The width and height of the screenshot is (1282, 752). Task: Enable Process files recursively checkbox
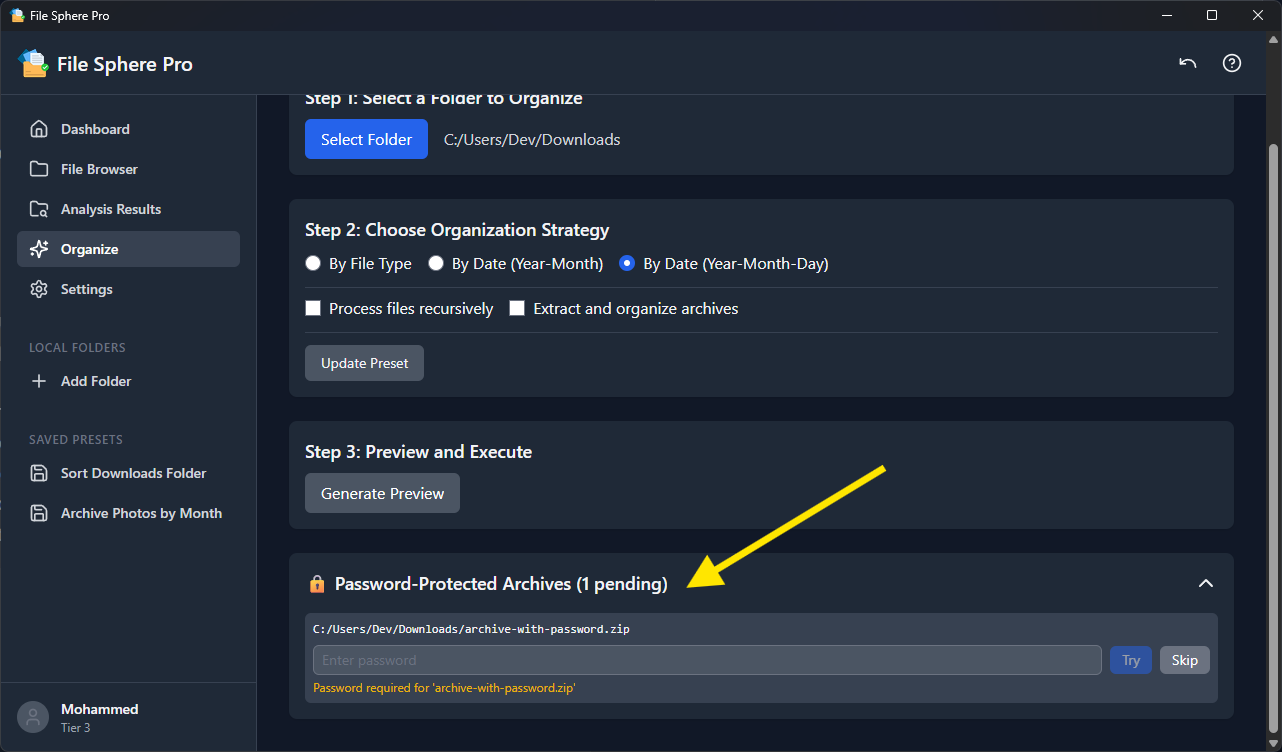tap(313, 308)
